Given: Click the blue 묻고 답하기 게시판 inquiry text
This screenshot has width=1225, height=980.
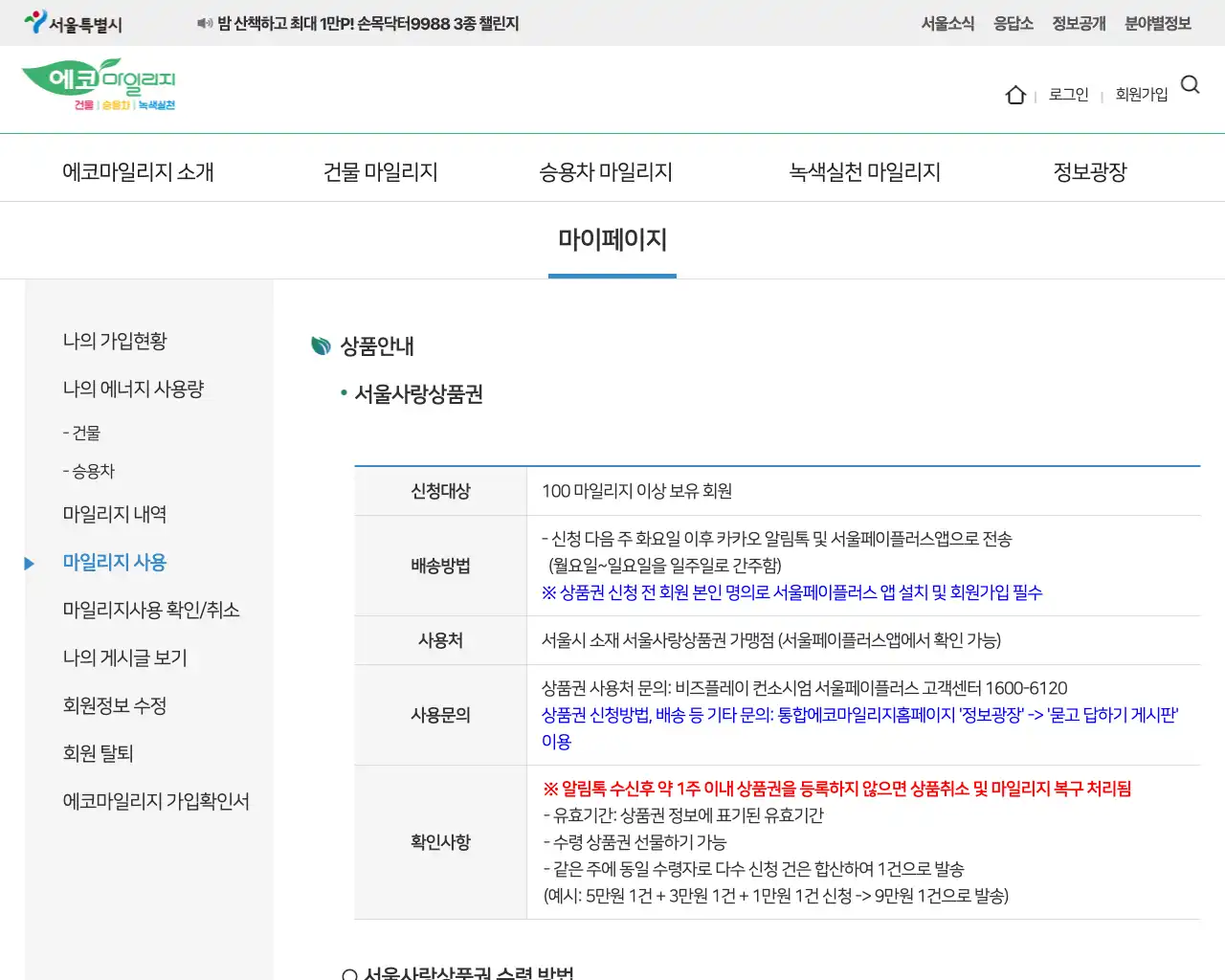Looking at the screenshot, I should coord(859,728).
